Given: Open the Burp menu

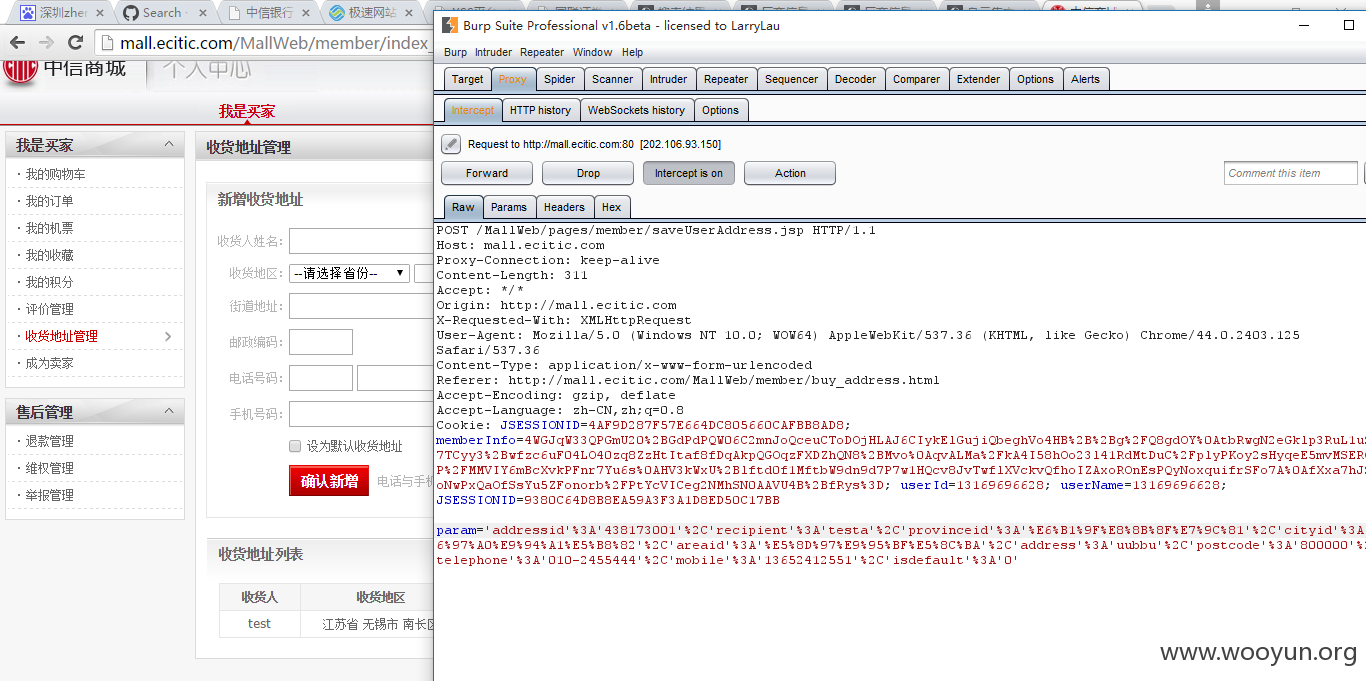Looking at the screenshot, I should [x=455, y=52].
